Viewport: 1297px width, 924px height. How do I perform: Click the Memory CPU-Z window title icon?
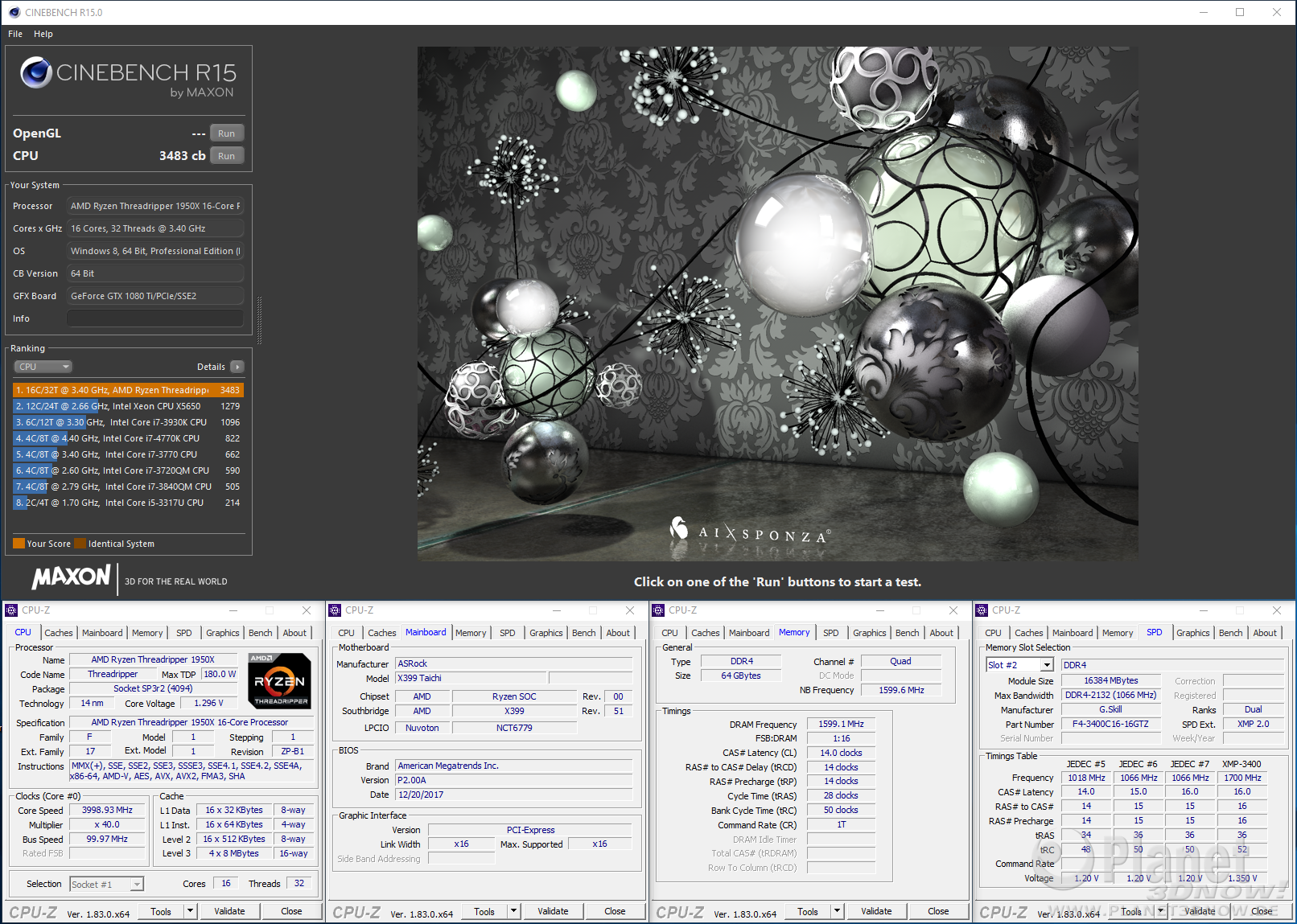pyautogui.click(x=659, y=610)
